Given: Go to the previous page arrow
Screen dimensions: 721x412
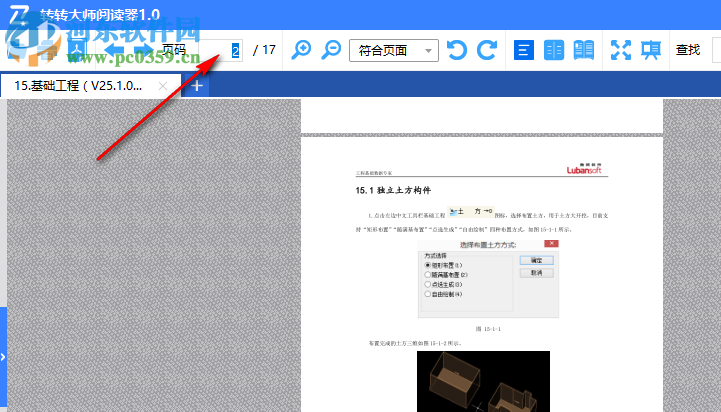Looking at the screenshot, I should 114,50.
